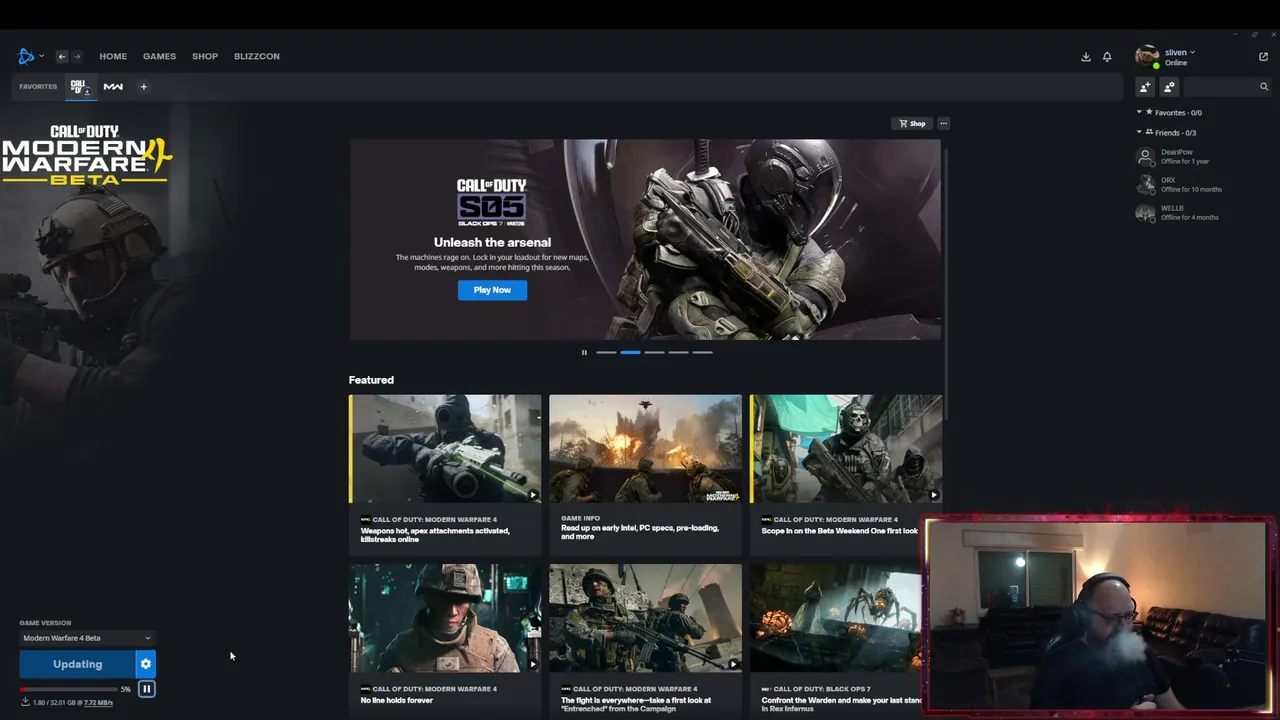The height and width of the screenshot is (720, 1280).
Task: Open 'The fight is everywhere' video thumbnail
Action: 645,618
